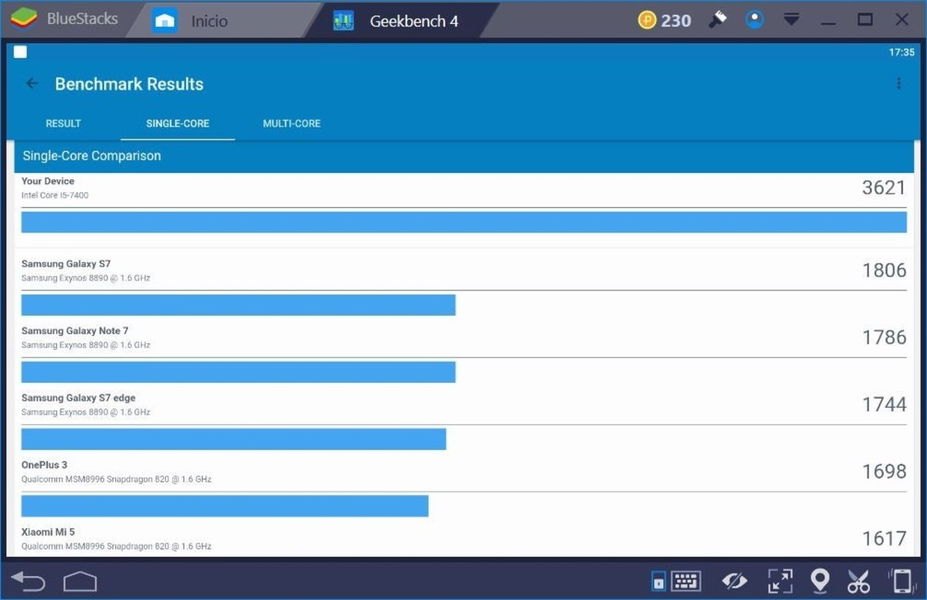Maximize the BlueStacks window
This screenshot has height=600, width=927.
click(x=865, y=20)
